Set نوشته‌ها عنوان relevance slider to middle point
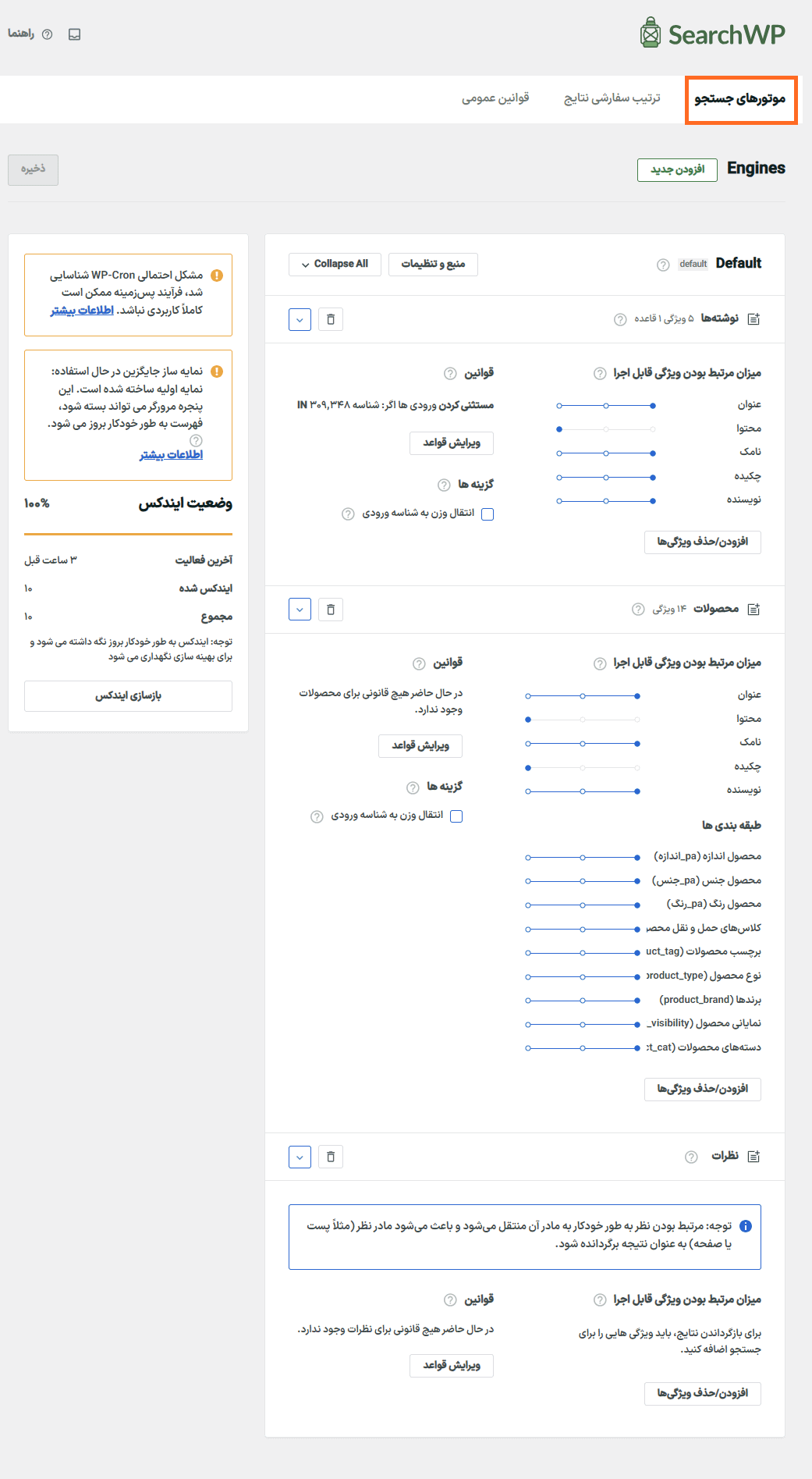This screenshot has width=812, height=1479. pos(606,405)
